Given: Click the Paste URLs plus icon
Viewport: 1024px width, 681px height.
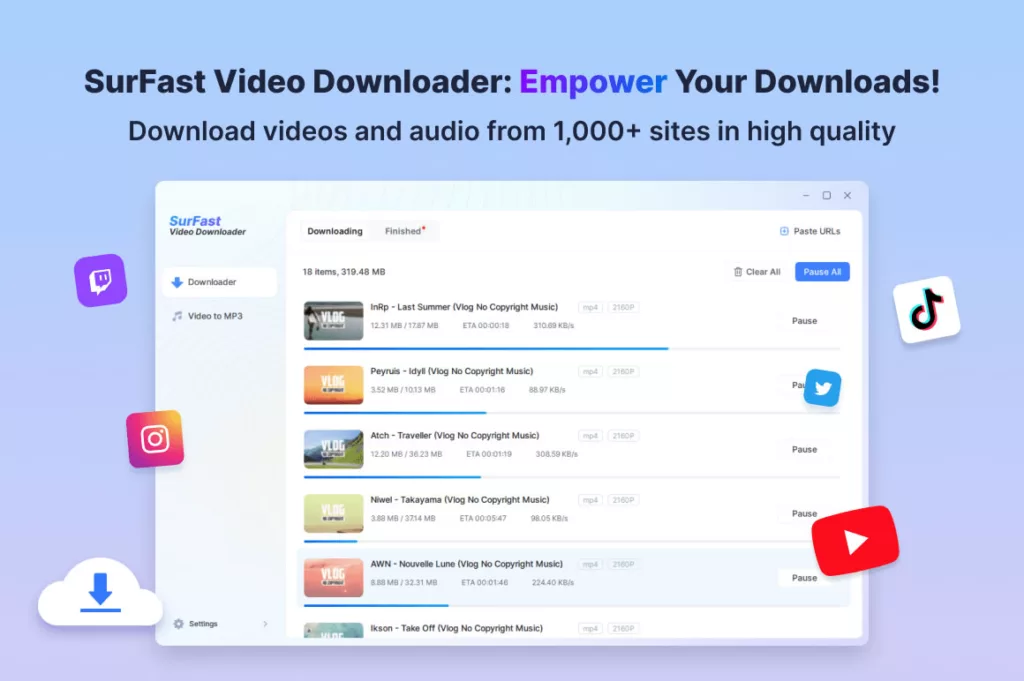Looking at the screenshot, I should [784, 231].
